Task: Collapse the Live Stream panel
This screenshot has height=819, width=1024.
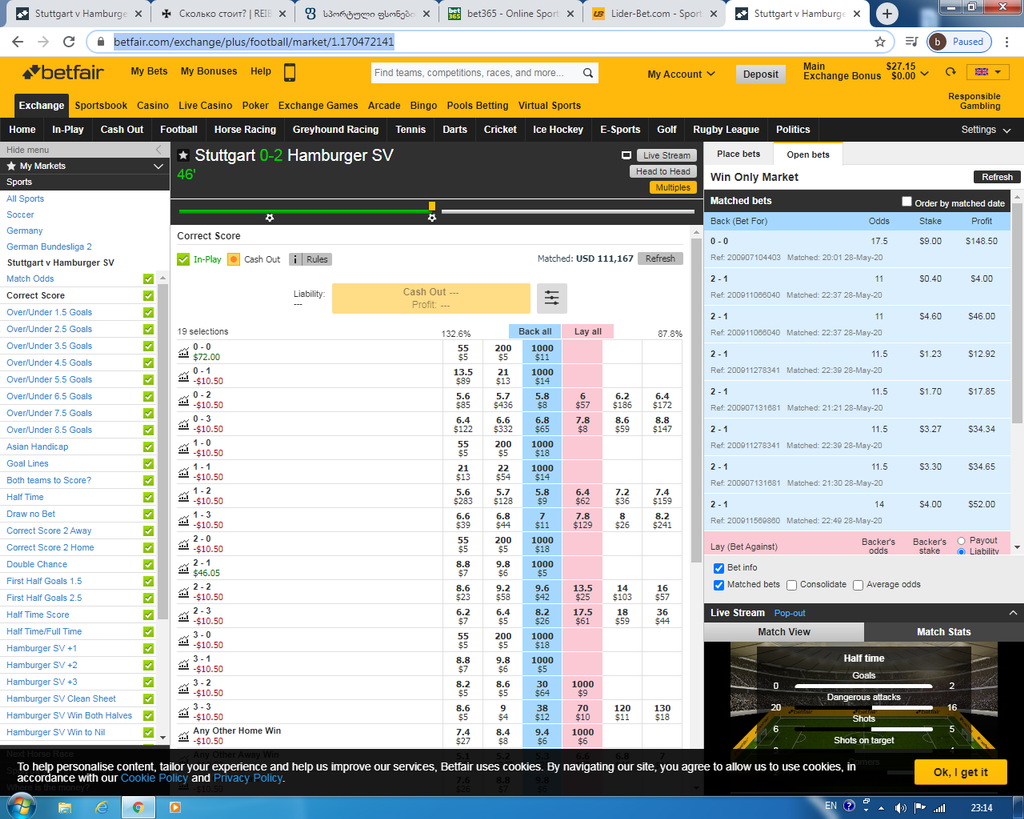Action: (1013, 613)
